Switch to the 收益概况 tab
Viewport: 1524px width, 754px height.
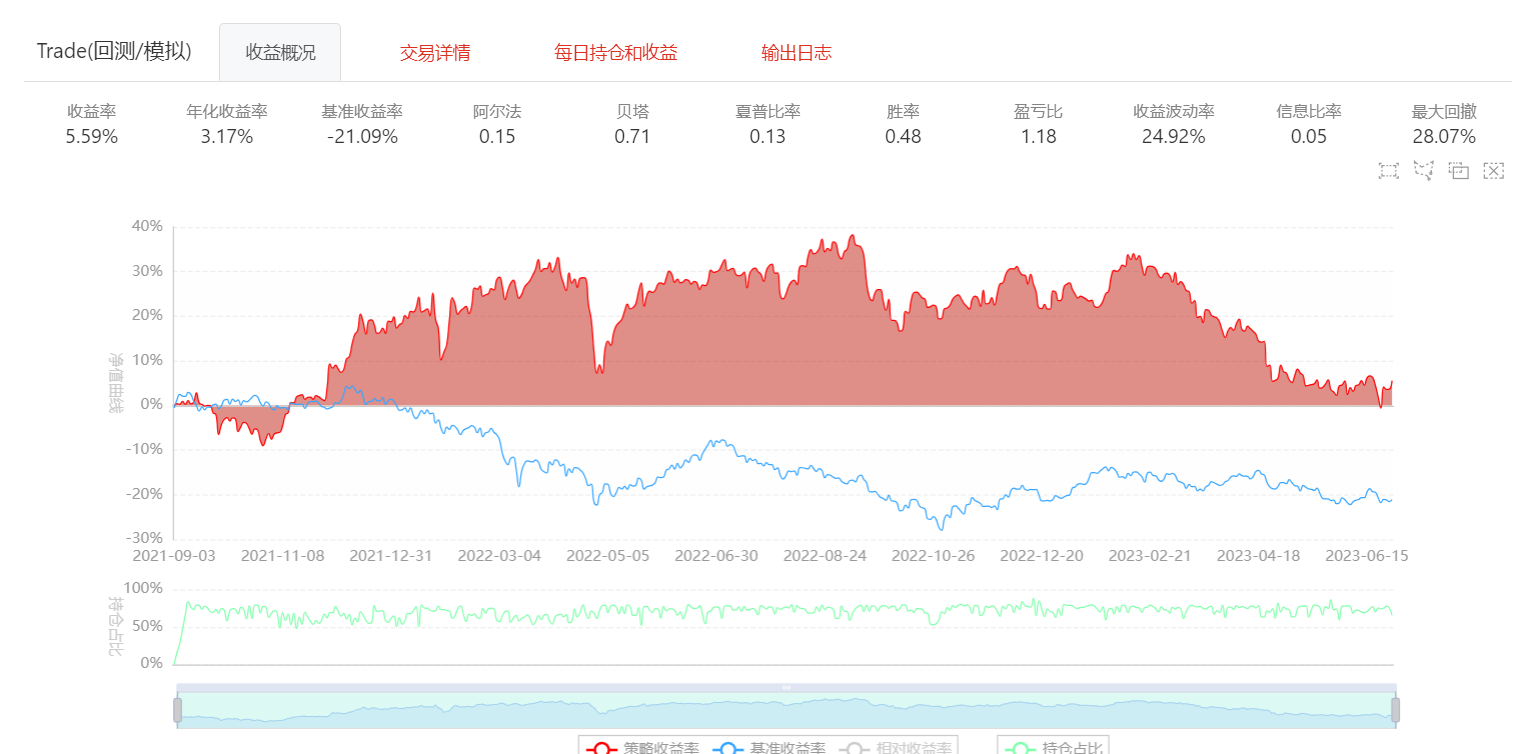pos(280,53)
